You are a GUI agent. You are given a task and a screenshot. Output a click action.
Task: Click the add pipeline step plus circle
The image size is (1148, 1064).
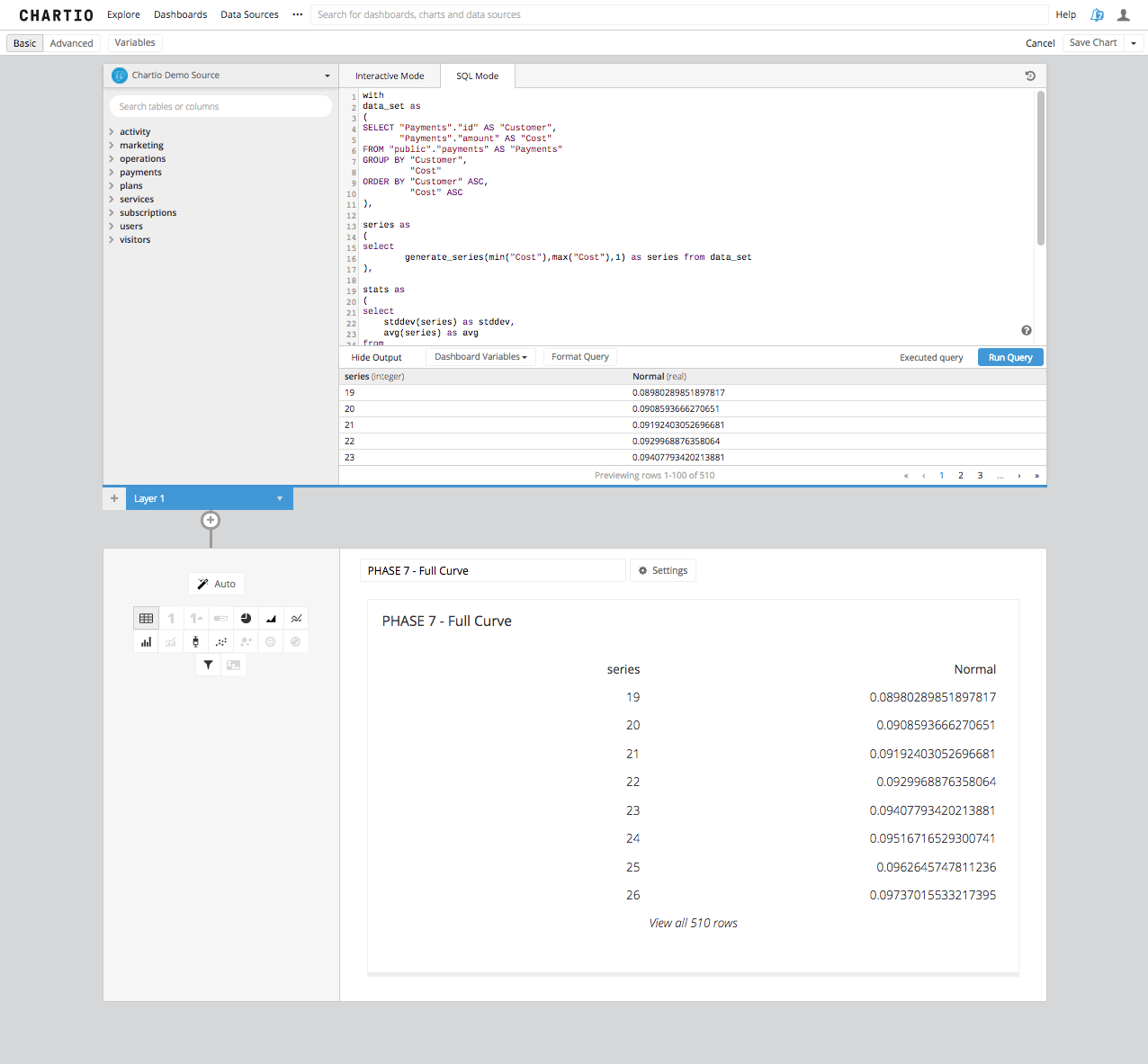(211, 520)
